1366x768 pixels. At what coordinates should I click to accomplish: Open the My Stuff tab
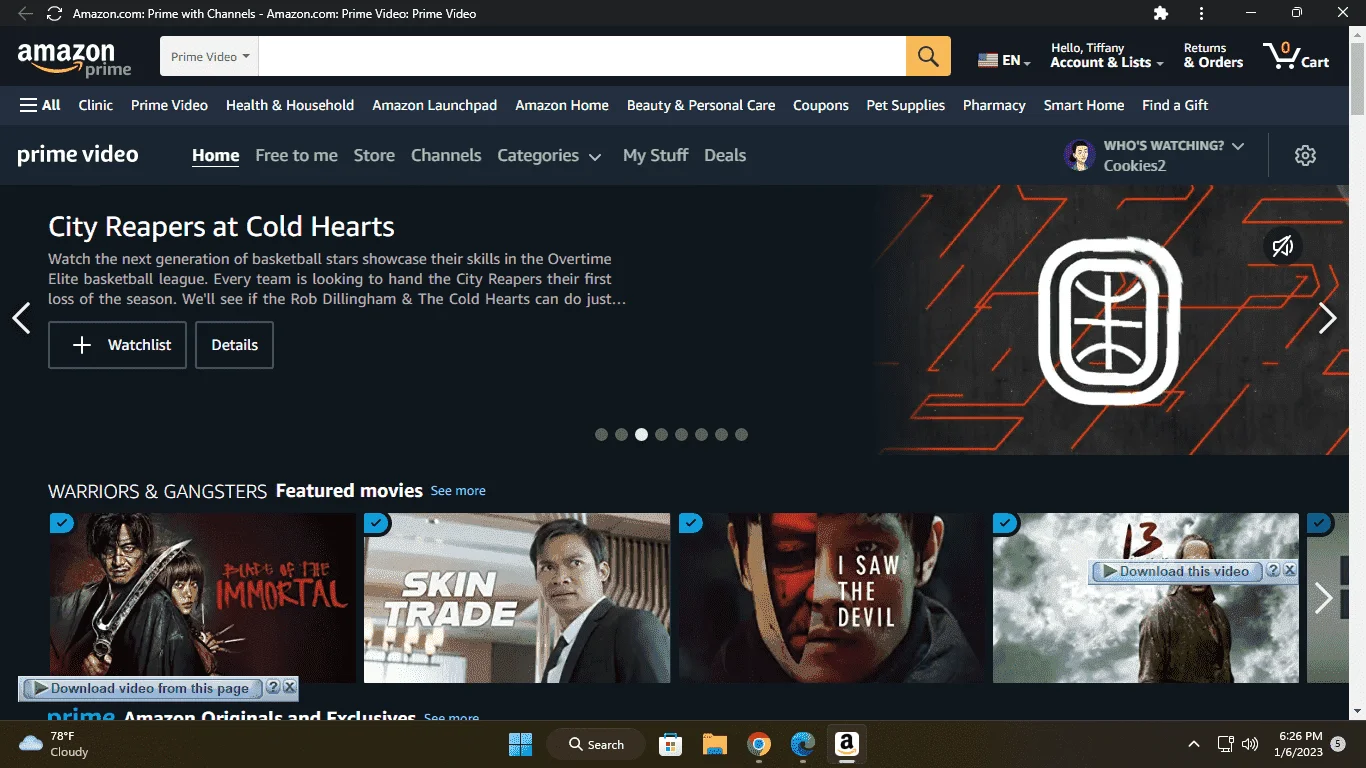tap(655, 155)
